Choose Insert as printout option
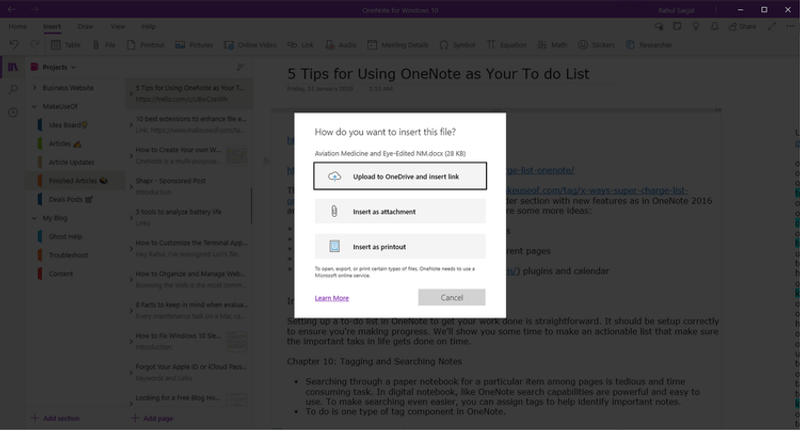Viewport: 800px width, 430px height. click(x=400, y=246)
